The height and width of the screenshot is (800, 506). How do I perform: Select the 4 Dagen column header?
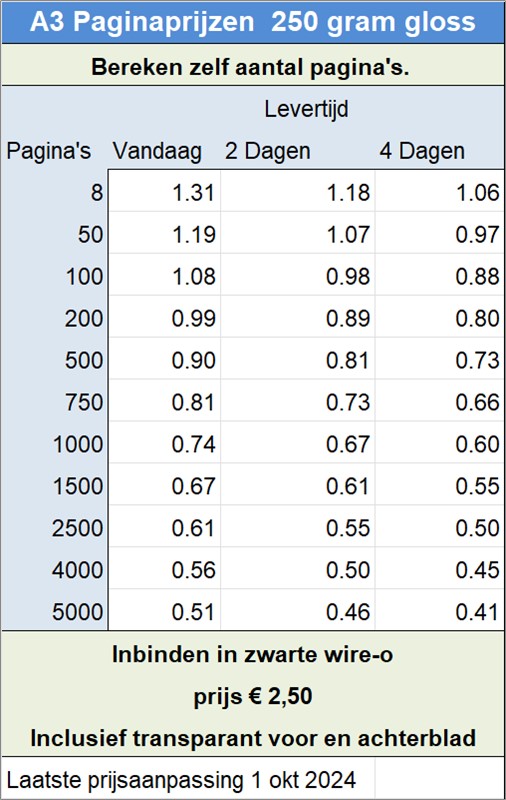click(422, 151)
